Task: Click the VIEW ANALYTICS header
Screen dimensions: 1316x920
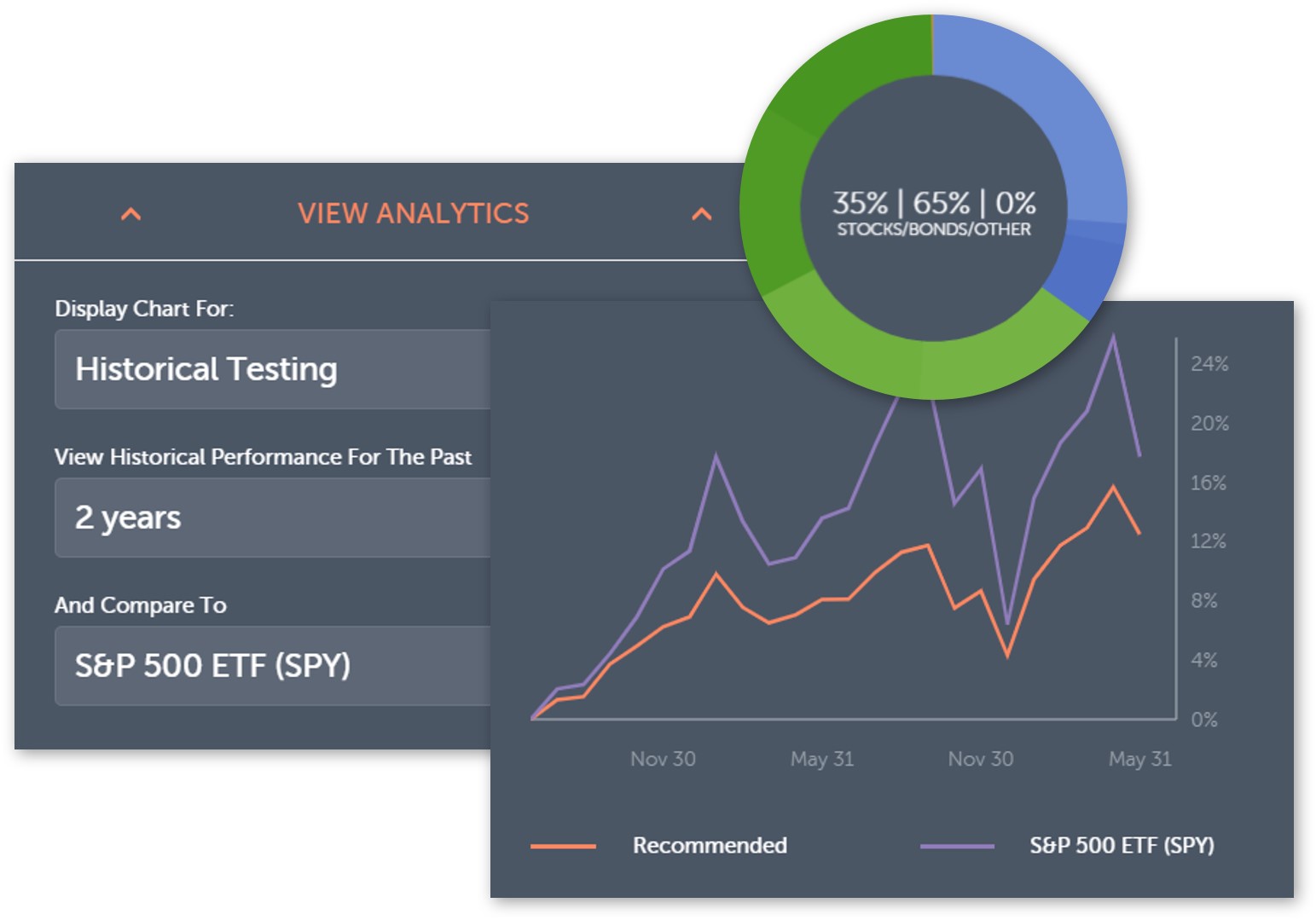Action: [414, 213]
